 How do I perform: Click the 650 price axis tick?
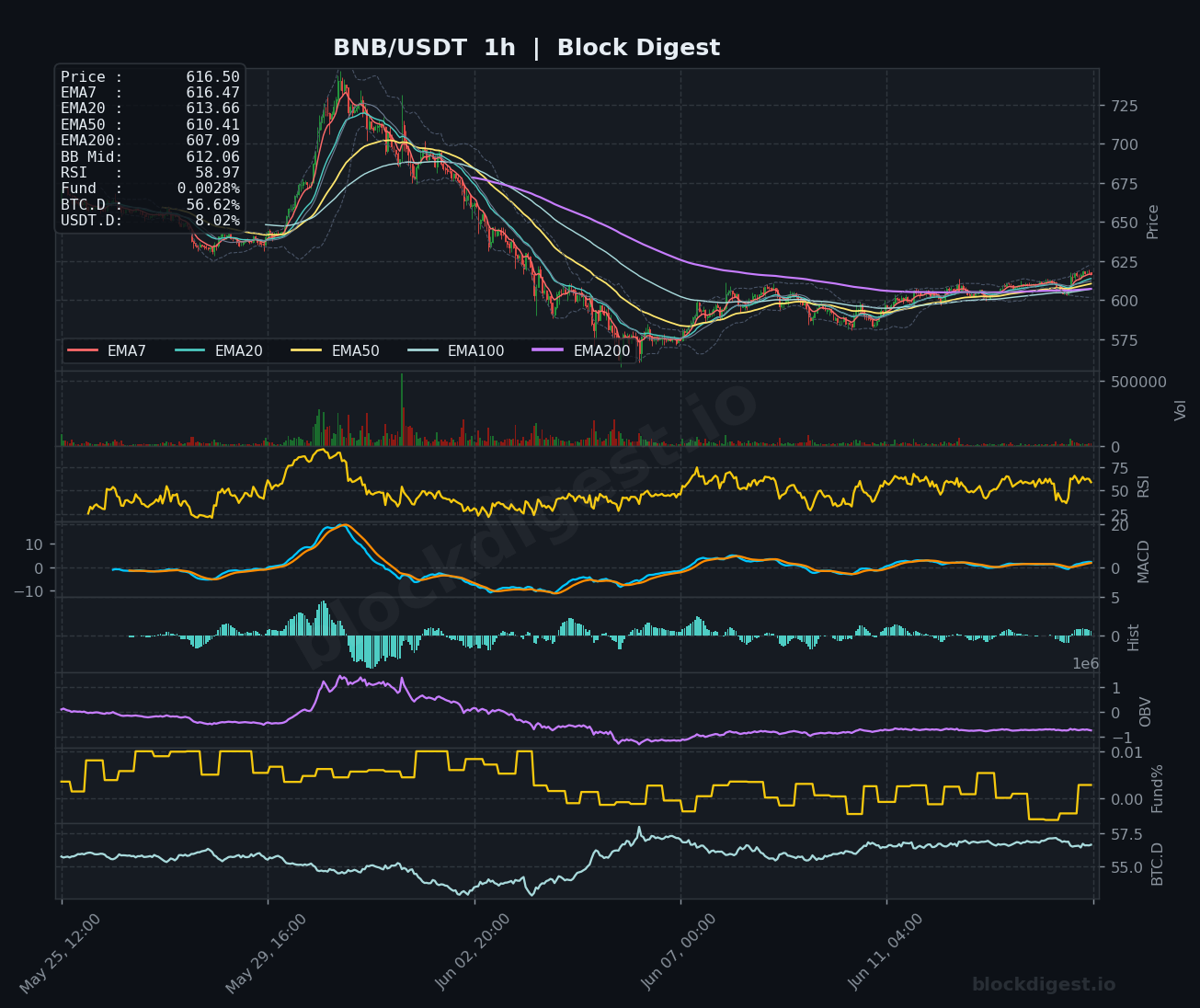click(x=1124, y=223)
